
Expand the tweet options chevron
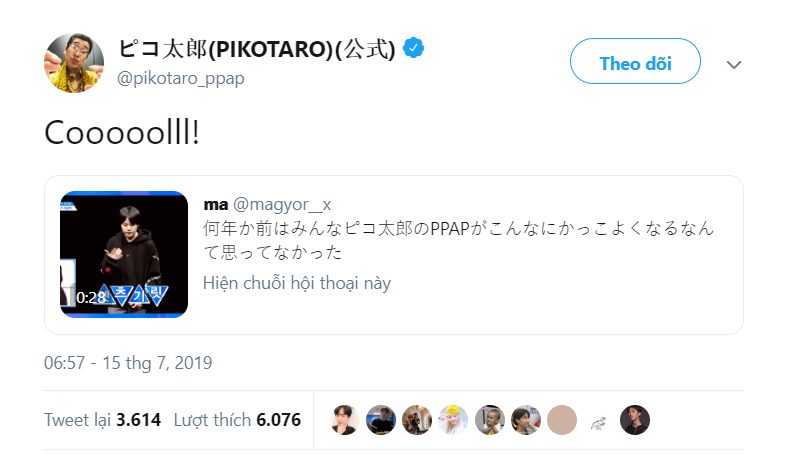(x=734, y=65)
